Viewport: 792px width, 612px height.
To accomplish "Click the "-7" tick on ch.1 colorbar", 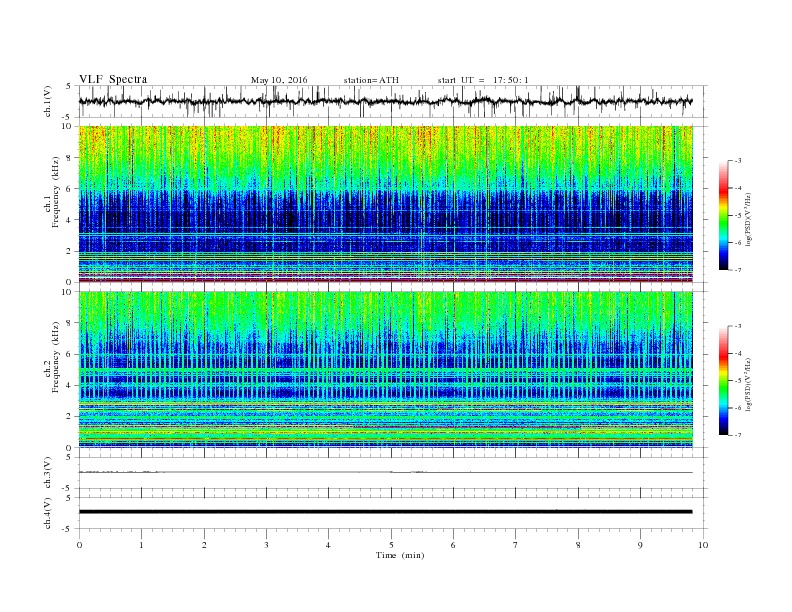I will (738, 270).
